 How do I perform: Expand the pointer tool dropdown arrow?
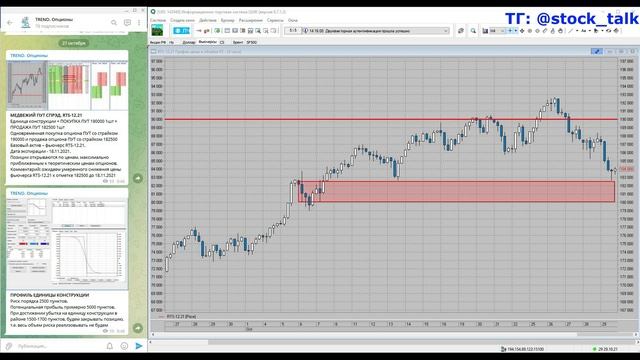(x=602, y=31)
